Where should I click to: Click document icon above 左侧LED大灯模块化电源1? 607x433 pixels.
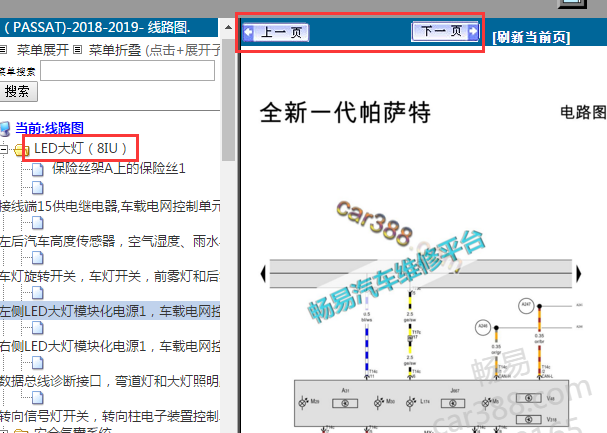(x=38, y=293)
